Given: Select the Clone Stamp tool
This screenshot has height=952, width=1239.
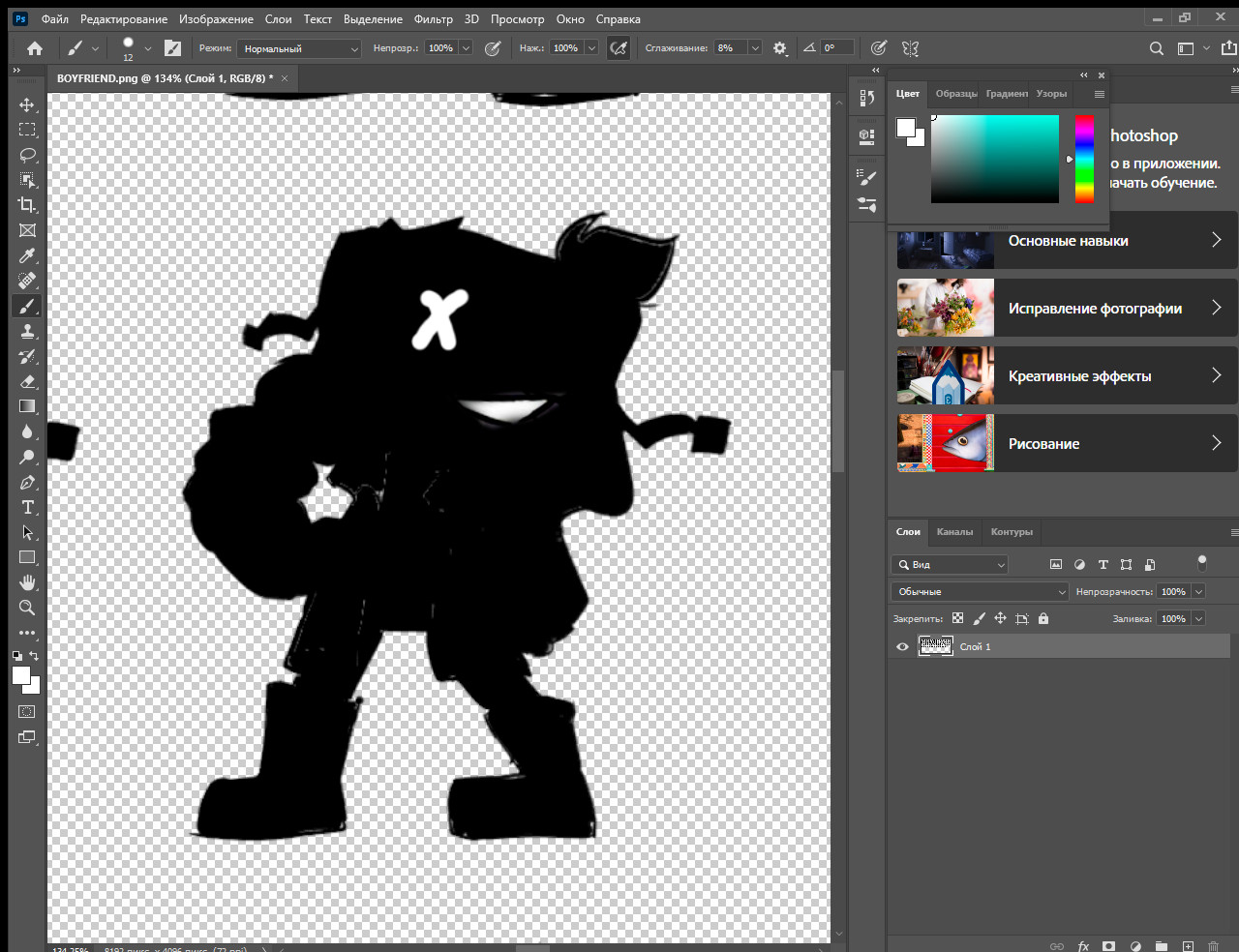Looking at the screenshot, I should click(x=27, y=330).
